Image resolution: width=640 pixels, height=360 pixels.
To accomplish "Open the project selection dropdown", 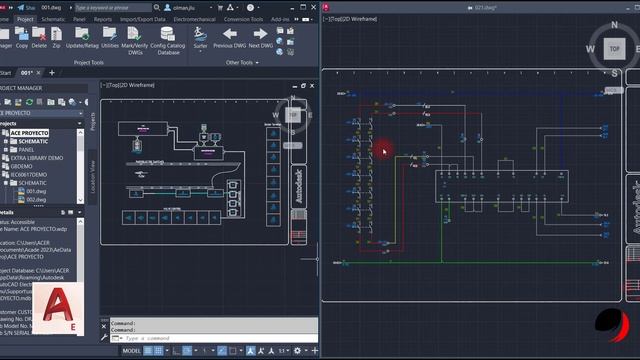I will coord(81,113).
